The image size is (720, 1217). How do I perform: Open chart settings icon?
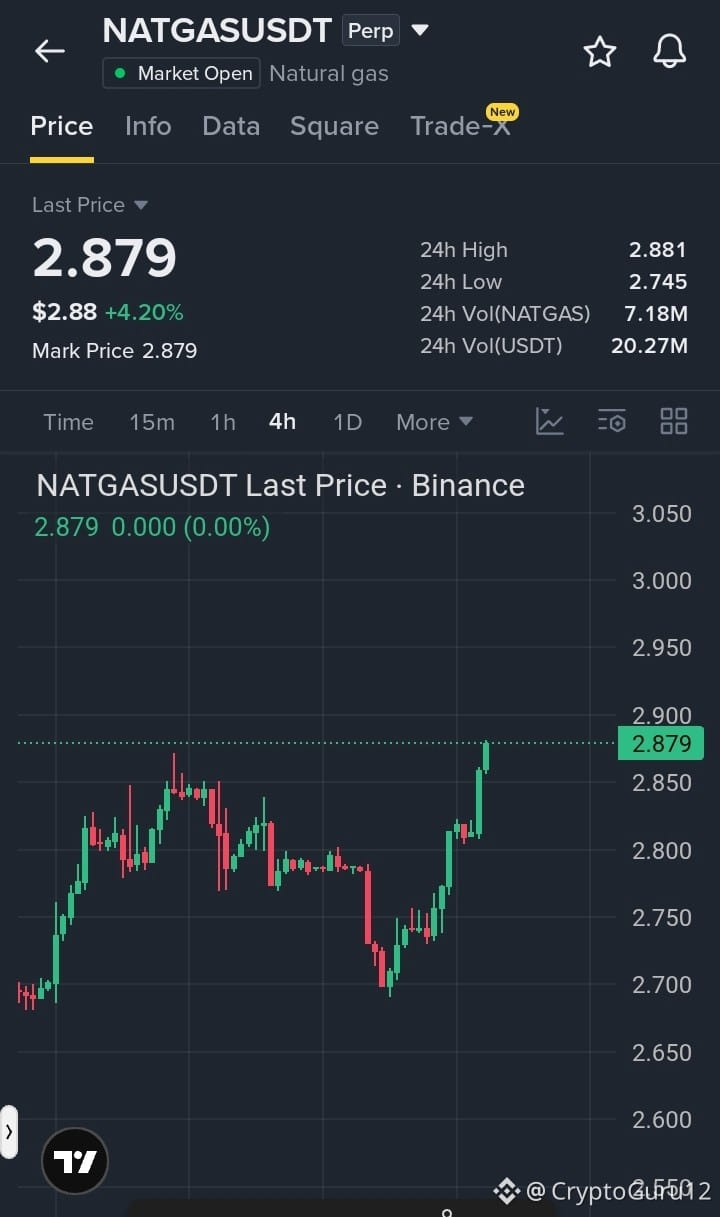[612, 421]
